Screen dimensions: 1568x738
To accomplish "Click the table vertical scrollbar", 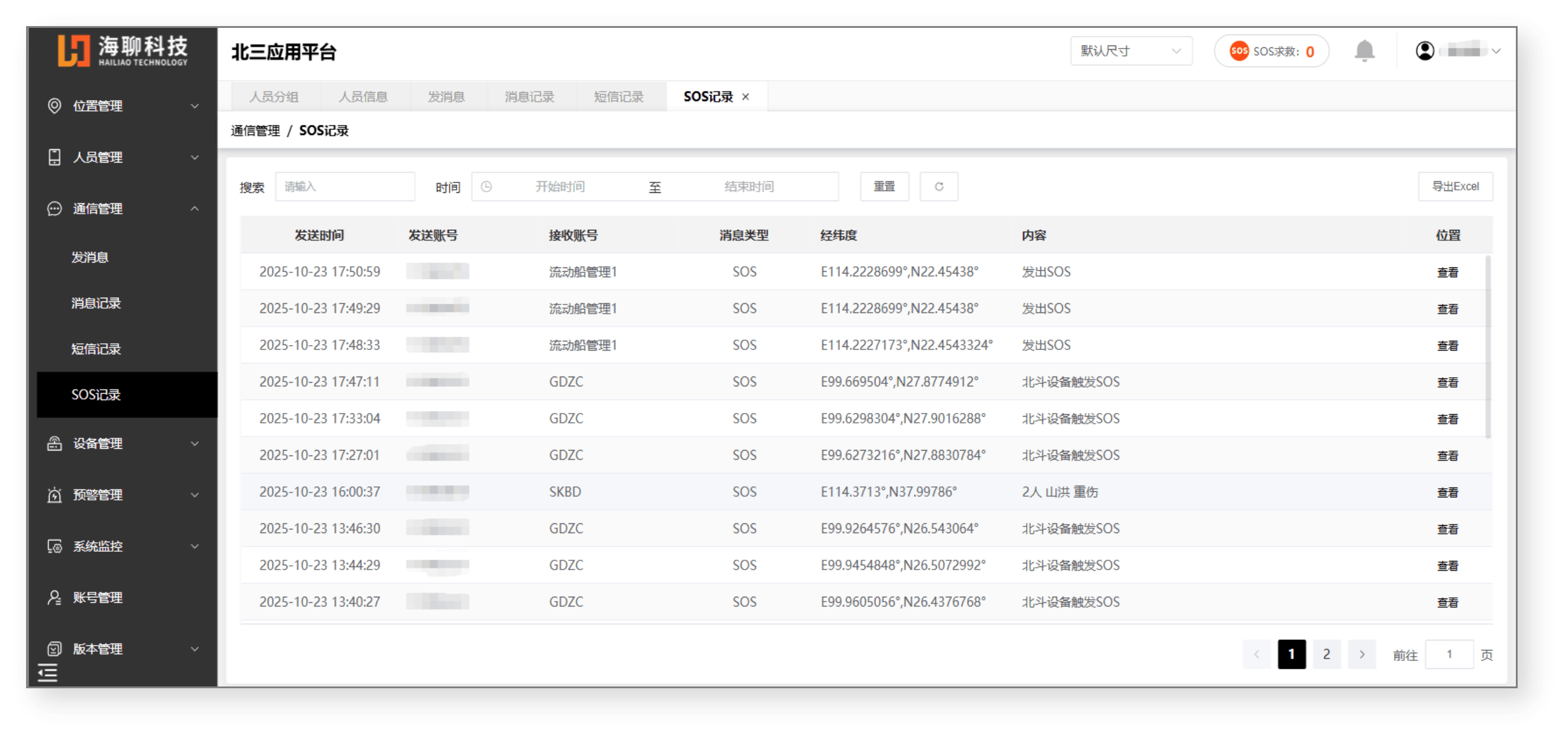I will click(1488, 347).
